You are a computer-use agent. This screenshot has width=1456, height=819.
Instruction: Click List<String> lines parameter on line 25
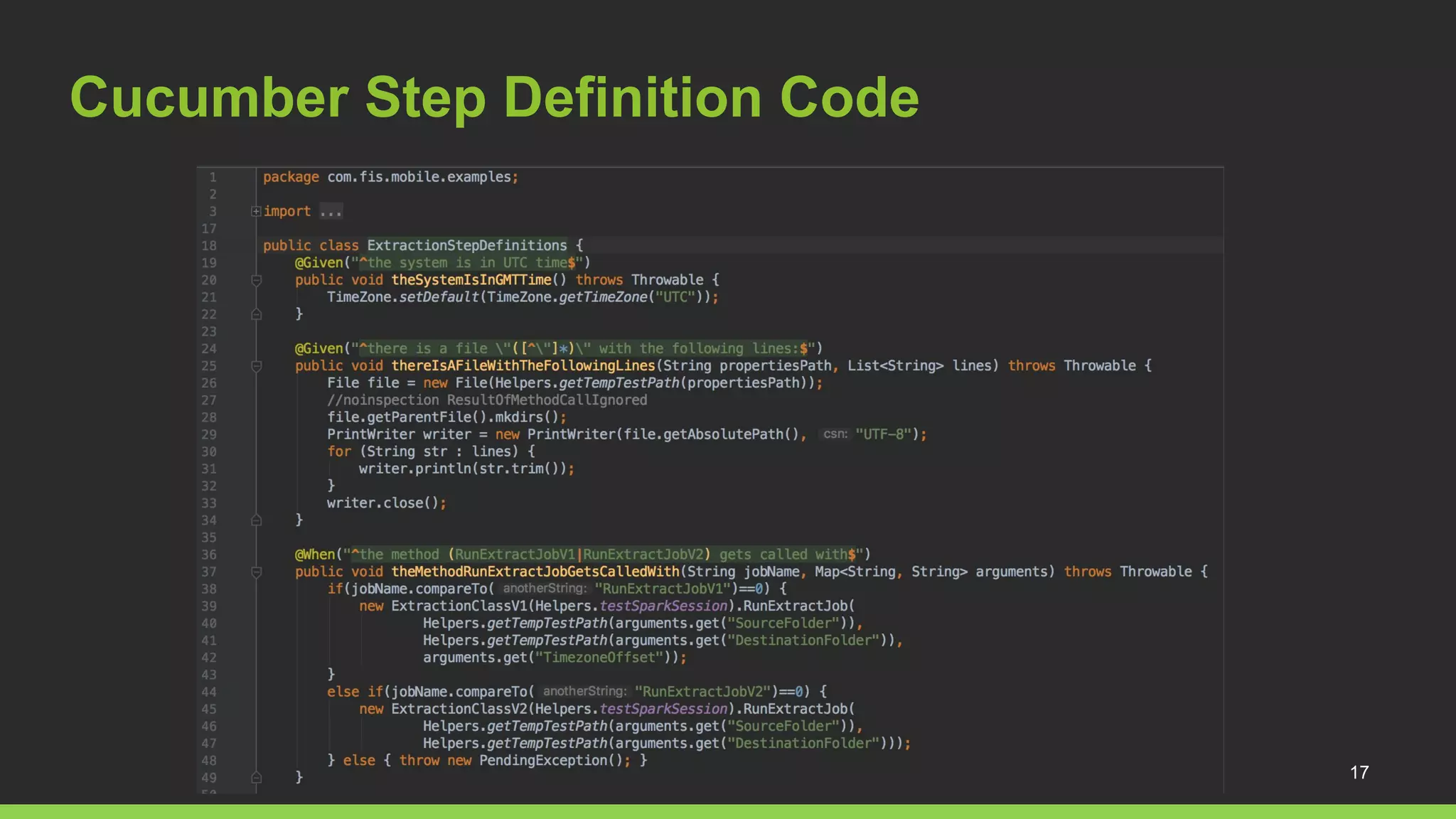[919, 365]
